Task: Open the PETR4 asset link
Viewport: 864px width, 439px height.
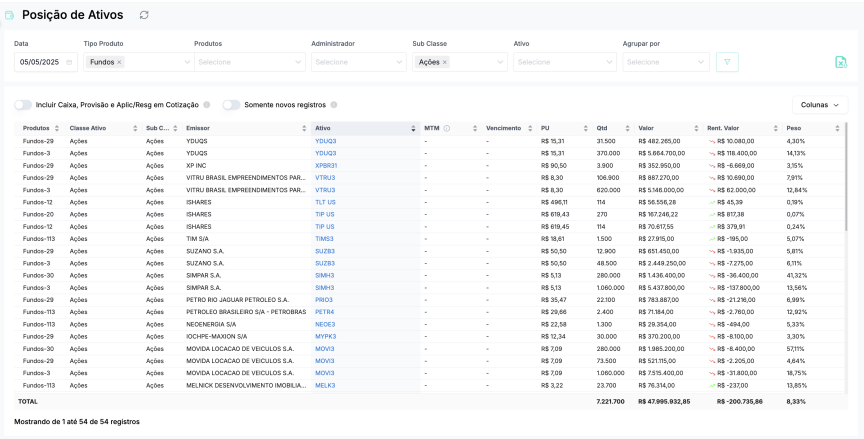Action: tap(325, 312)
